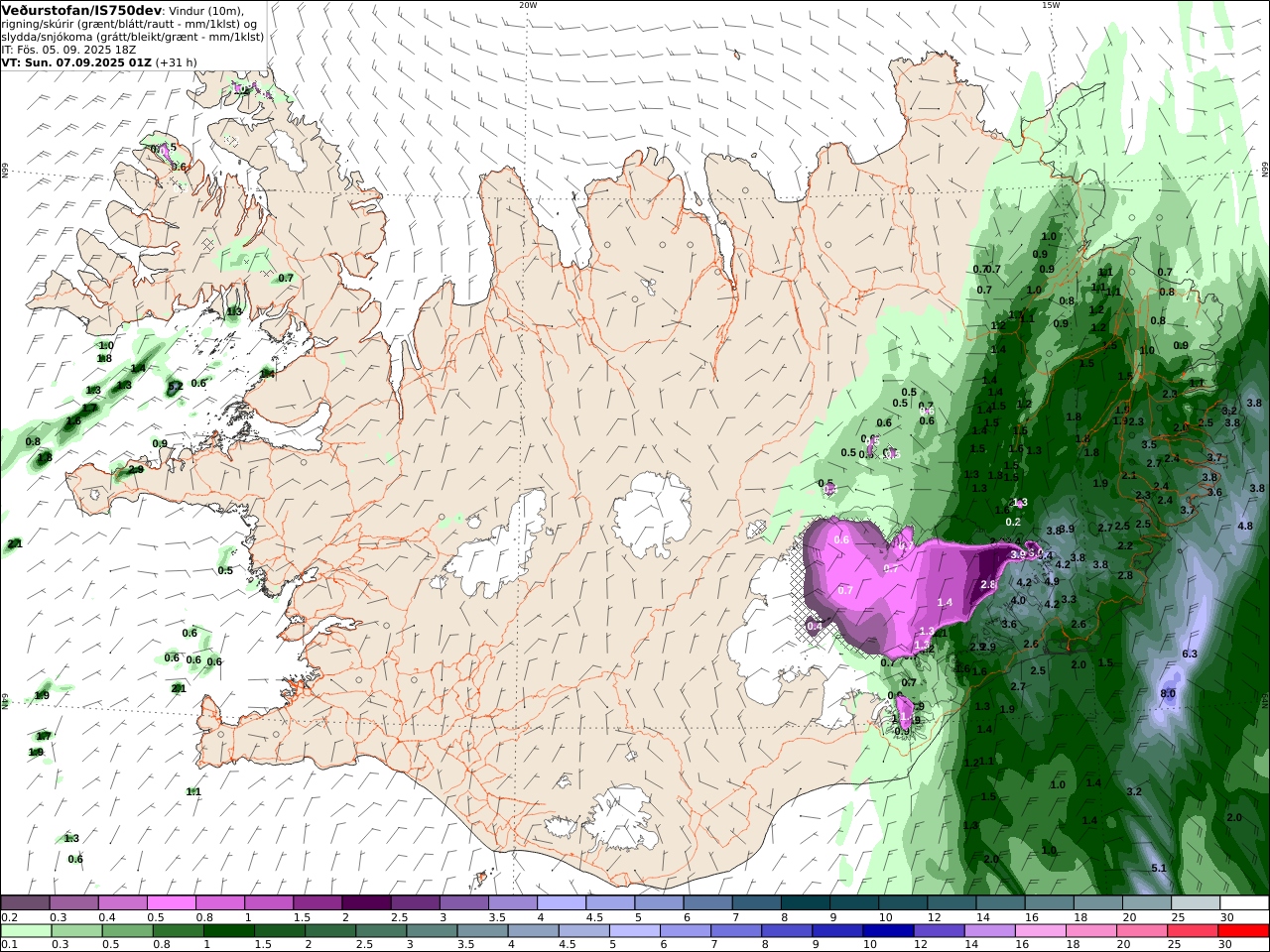This screenshot has width=1270, height=952.
Task: Click the 2.2 precipitation value
Action: point(1125,546)
